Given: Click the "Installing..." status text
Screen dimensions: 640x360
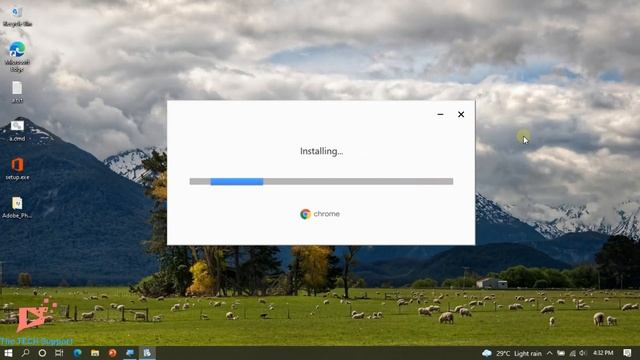Looking at the screenshot, I should tap(322, 151).
